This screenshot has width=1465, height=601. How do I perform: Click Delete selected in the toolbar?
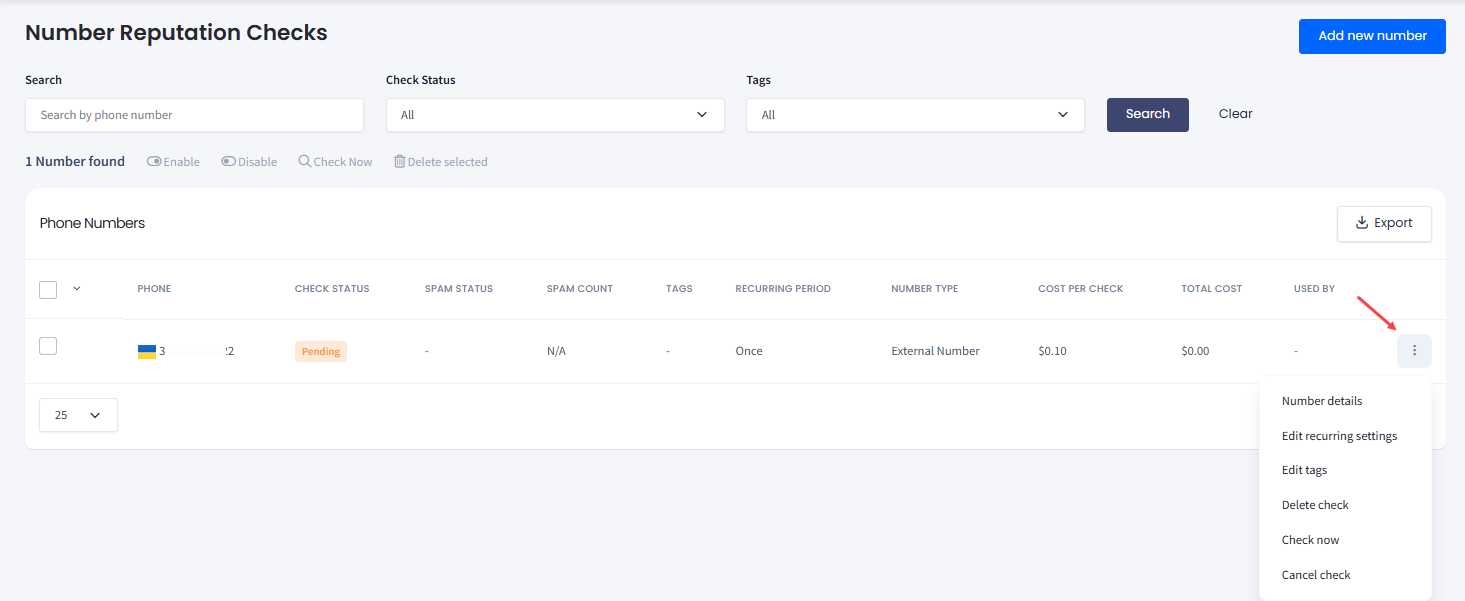(440, 162)
